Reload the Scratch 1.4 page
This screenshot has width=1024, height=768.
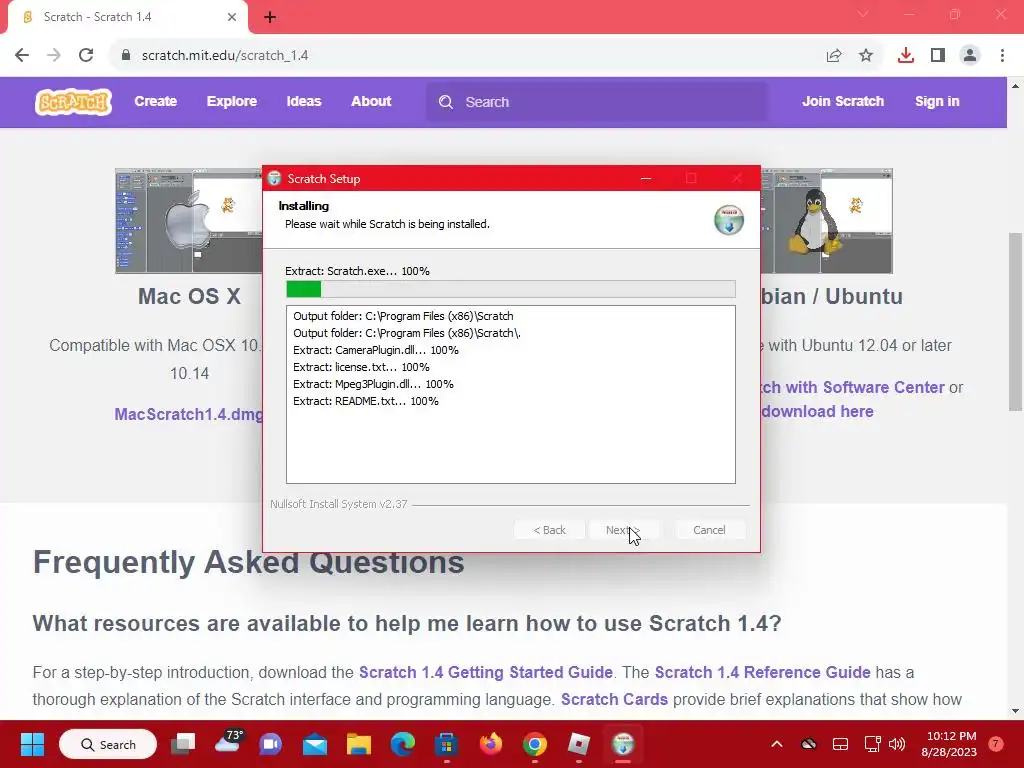pos(86,56)
